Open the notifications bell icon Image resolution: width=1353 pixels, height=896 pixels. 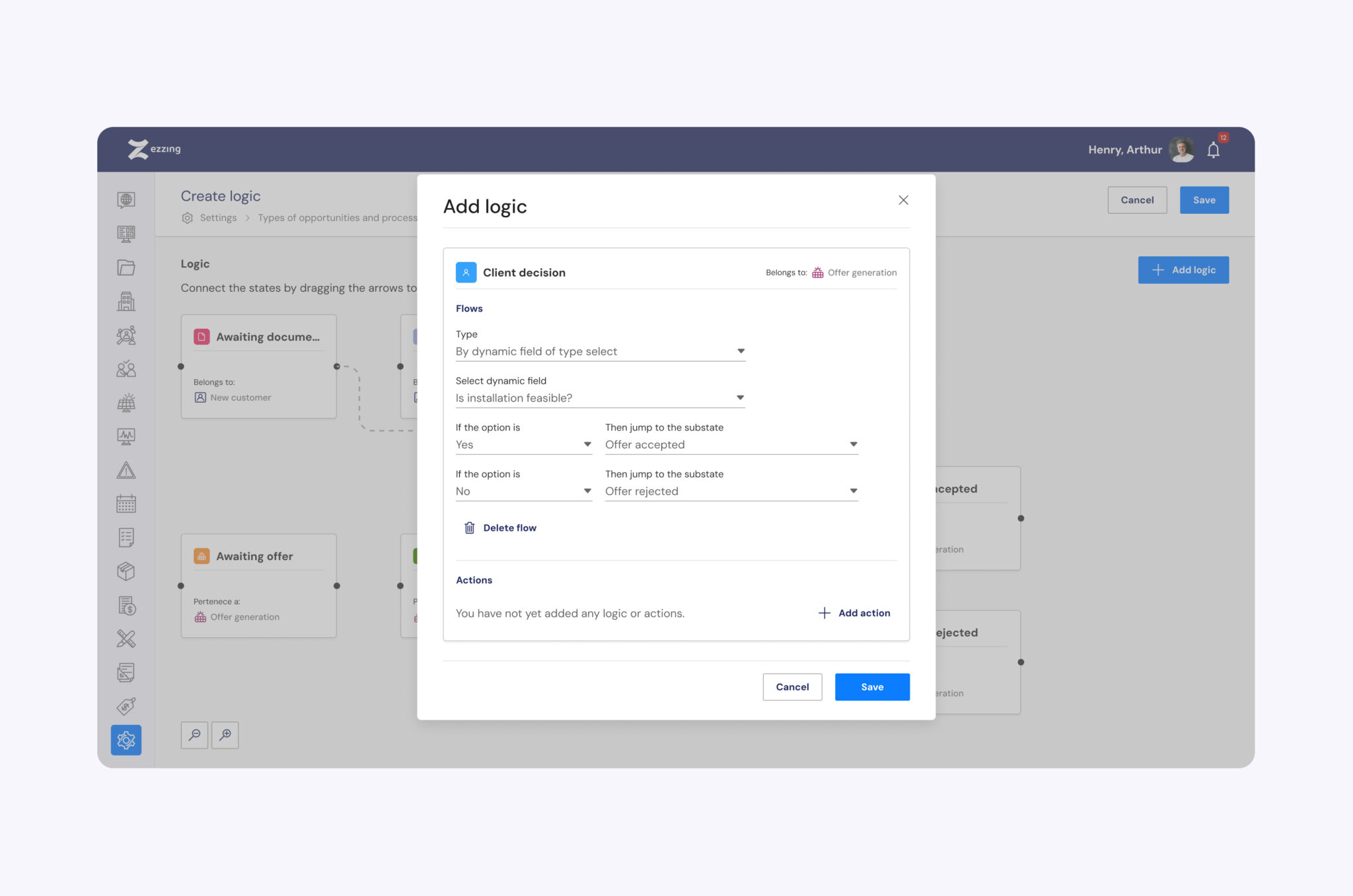tap(1213, 150)
